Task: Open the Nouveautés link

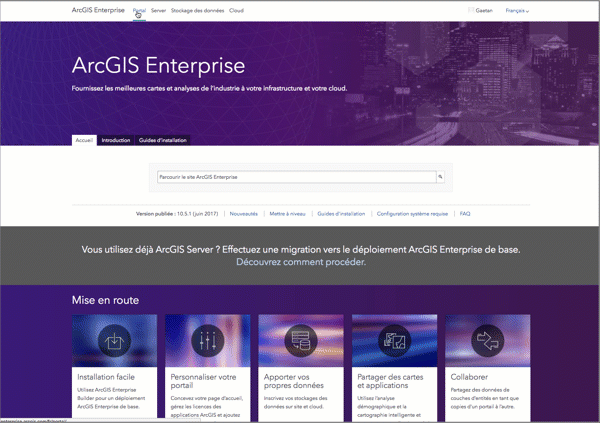Action: click(x=244, y=214)
